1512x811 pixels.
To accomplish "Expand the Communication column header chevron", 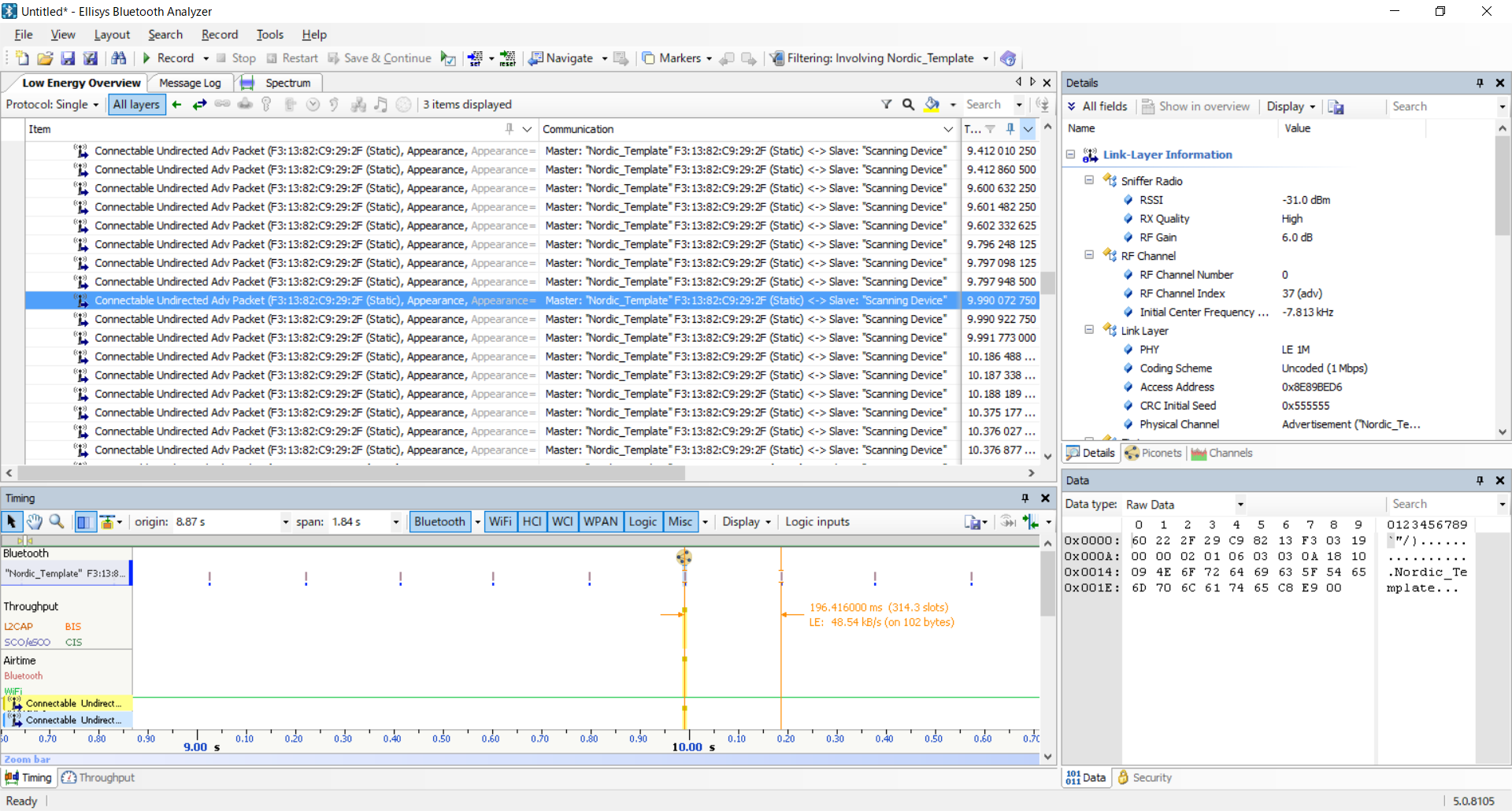I will point(948,129).
